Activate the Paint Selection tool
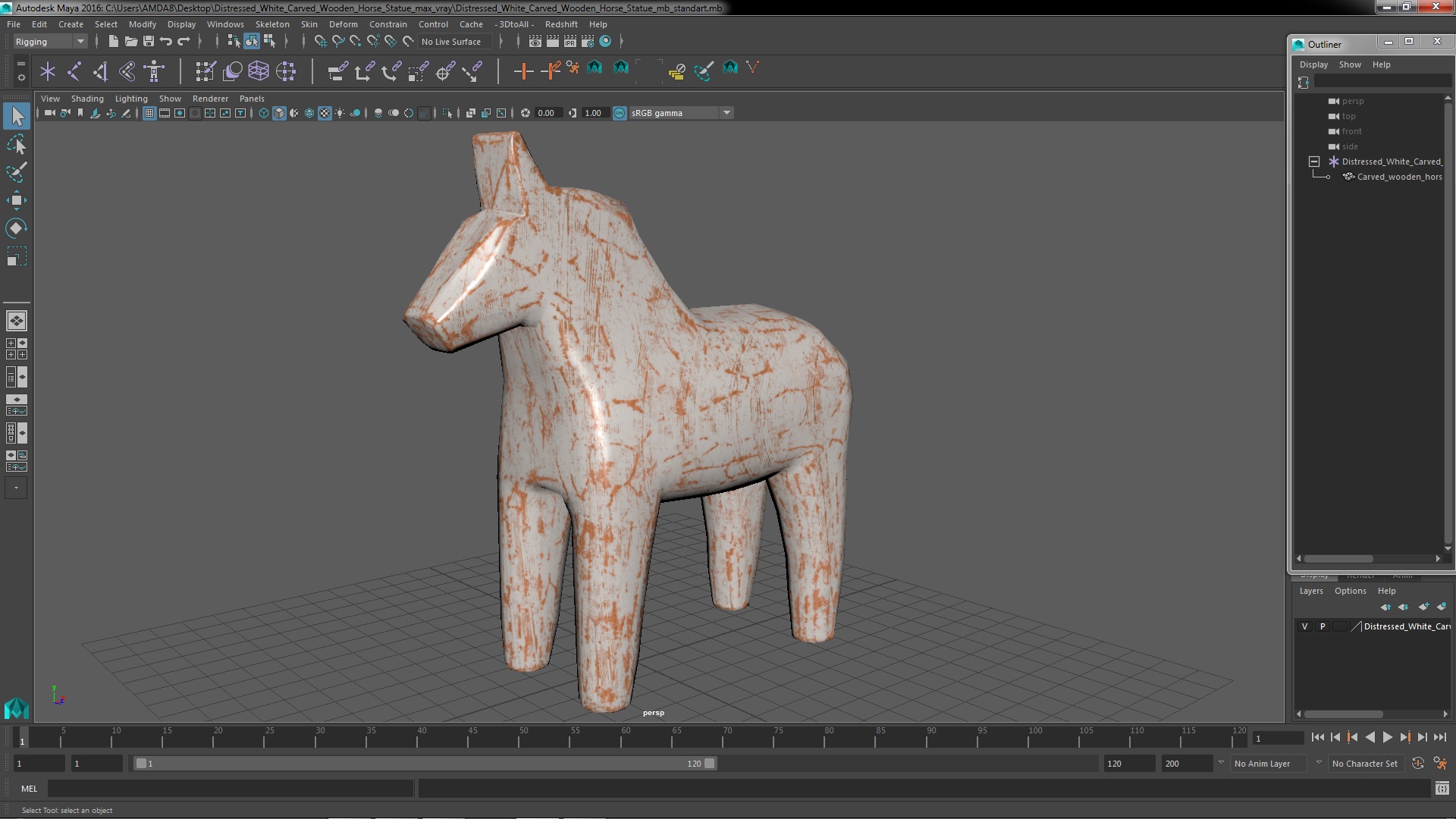Viewport: 1456px width, 819px height. [x=17, y=172]
